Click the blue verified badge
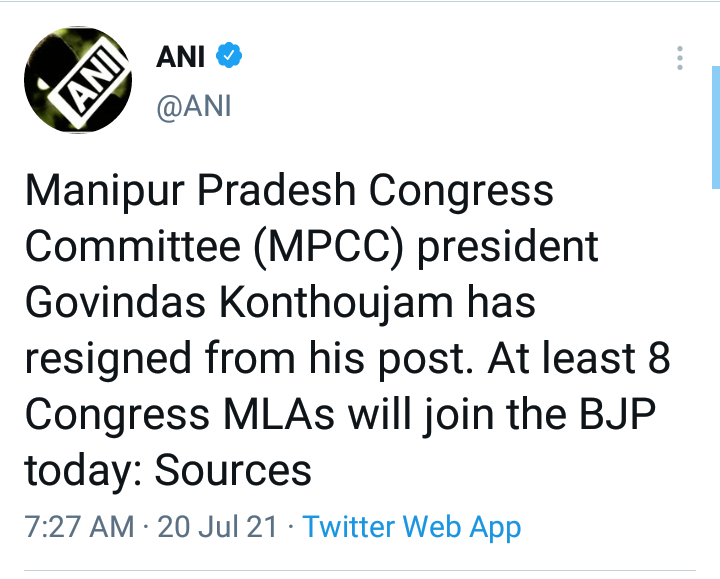720x579 pixels. pyautogui.click(x=229, y=58)
